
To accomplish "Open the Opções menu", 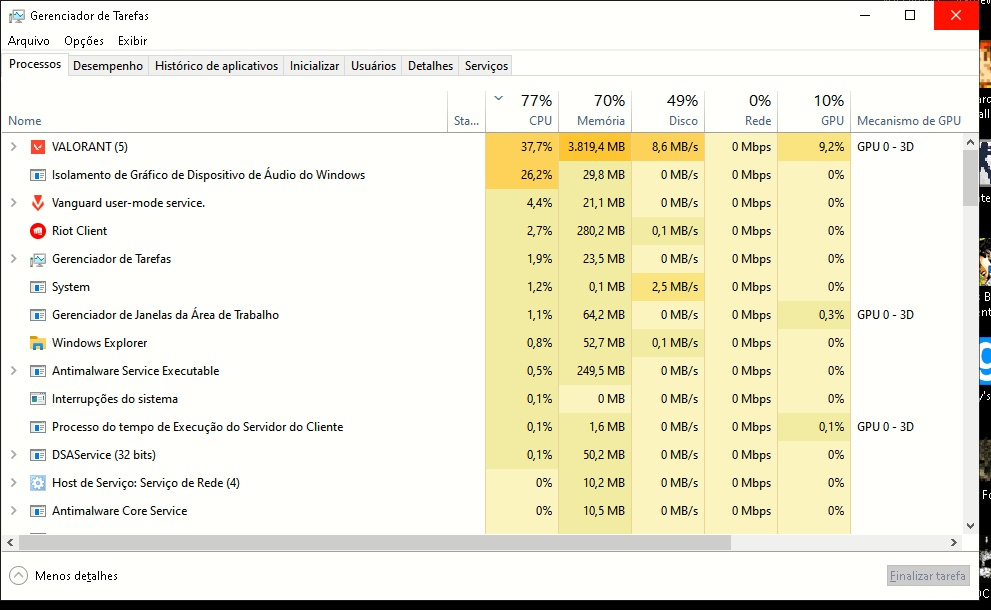I will coord(83,40).
